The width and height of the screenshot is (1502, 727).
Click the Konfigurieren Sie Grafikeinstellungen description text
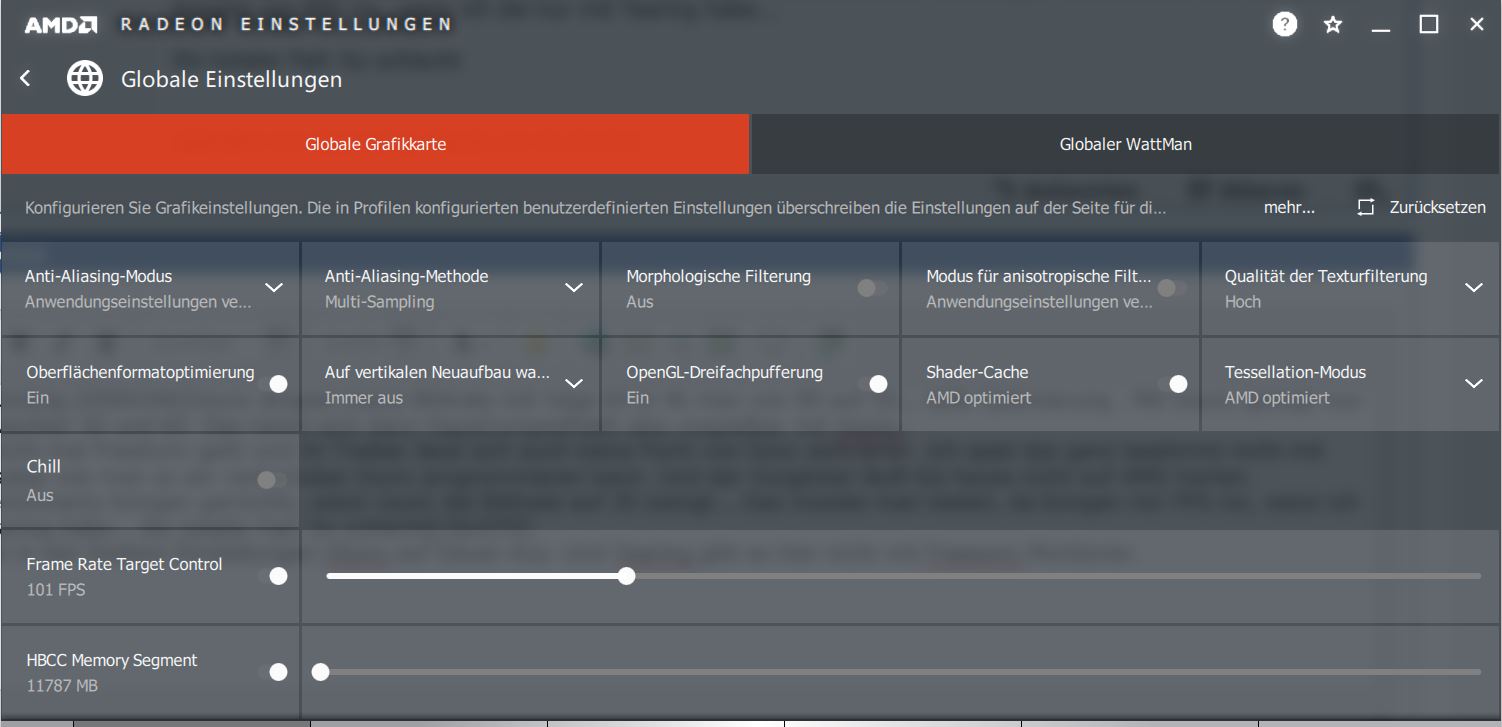coord(595,208)
